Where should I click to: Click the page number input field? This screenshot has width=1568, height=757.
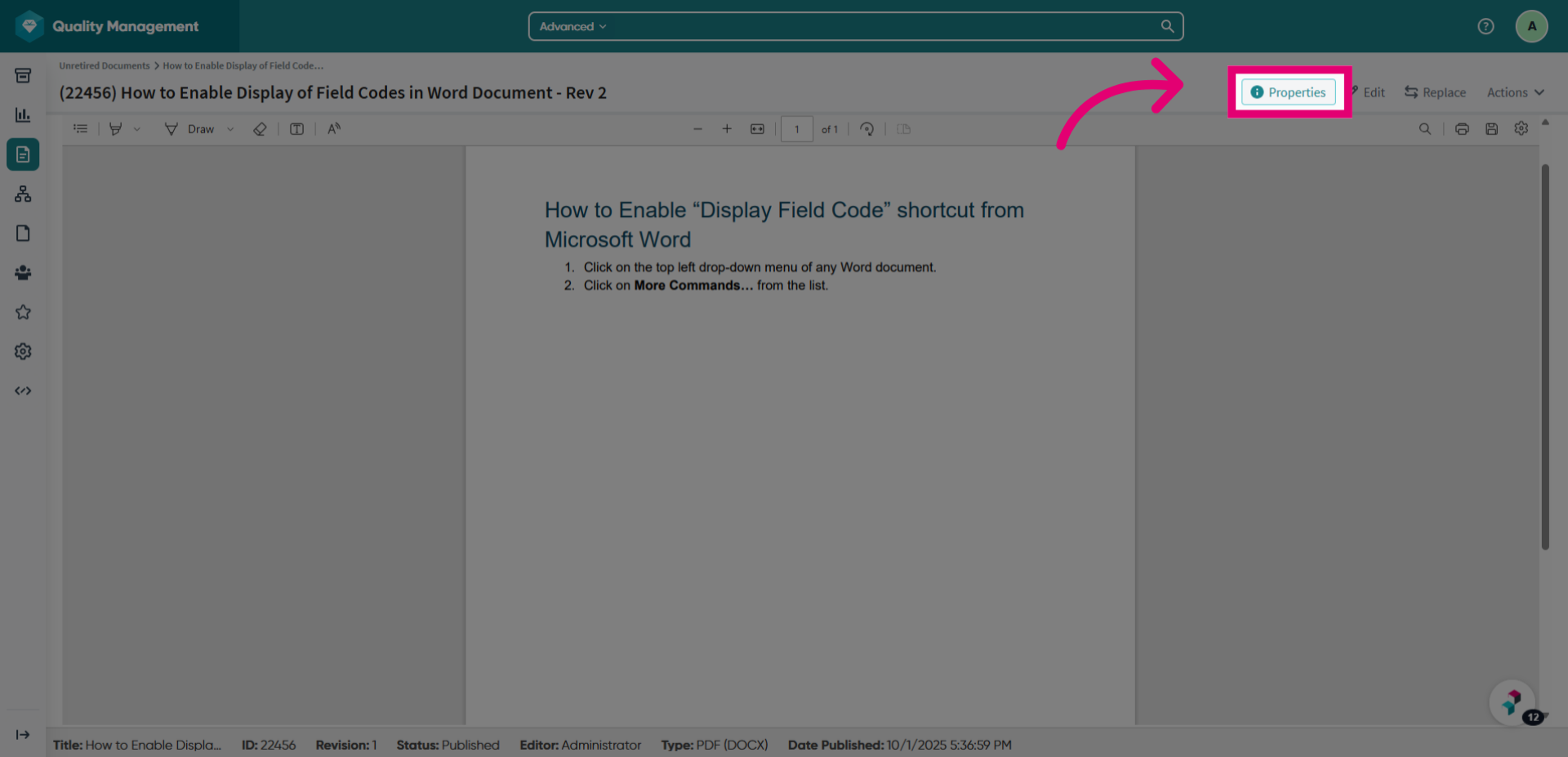796,129
